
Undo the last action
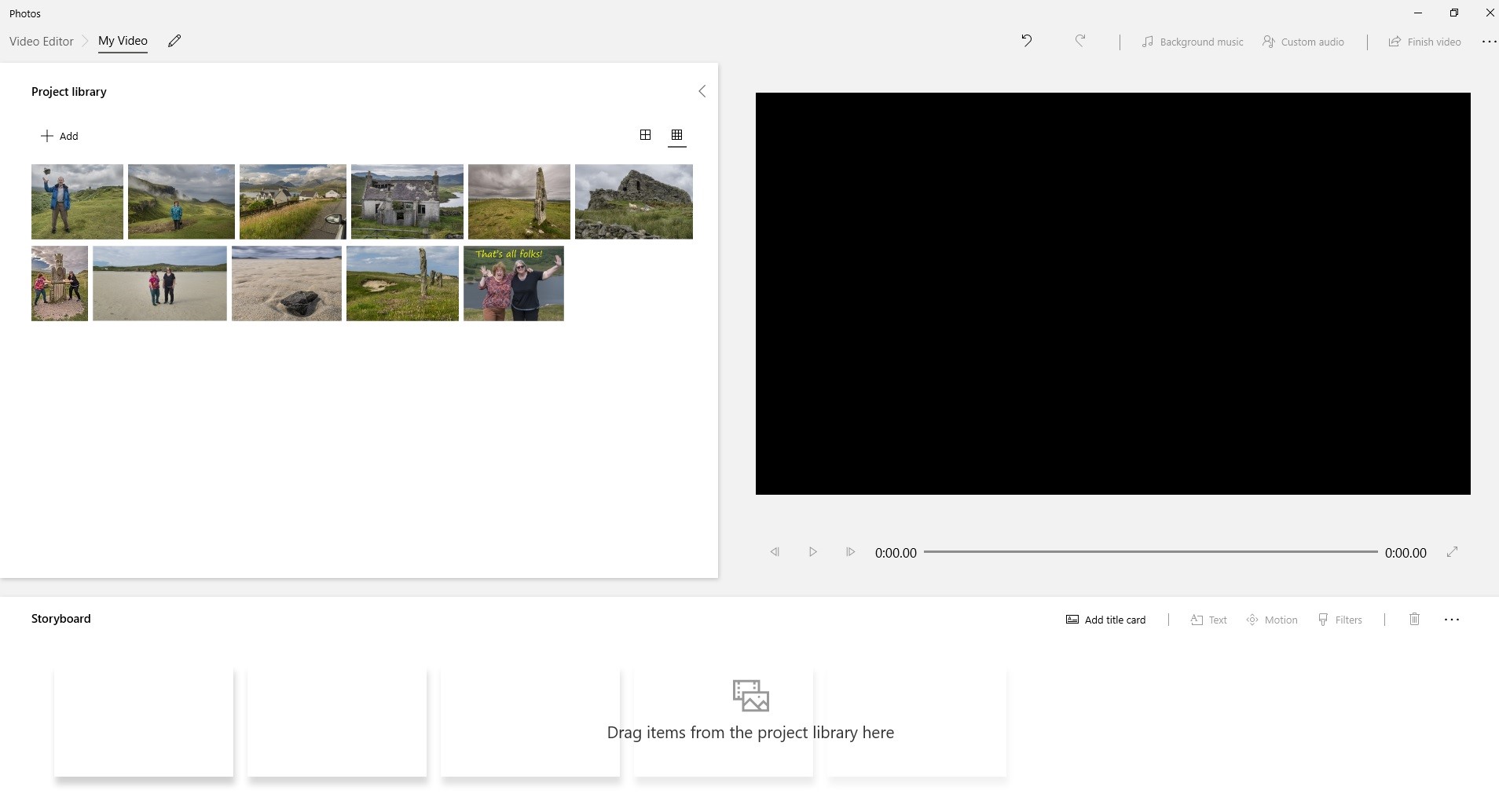point(1026,41)
